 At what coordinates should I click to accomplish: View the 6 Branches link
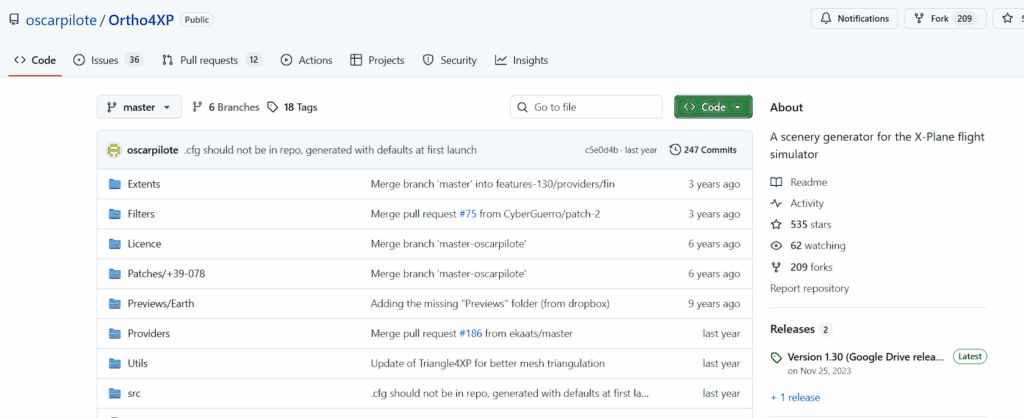pyautogui.click(x=226, y=107)
